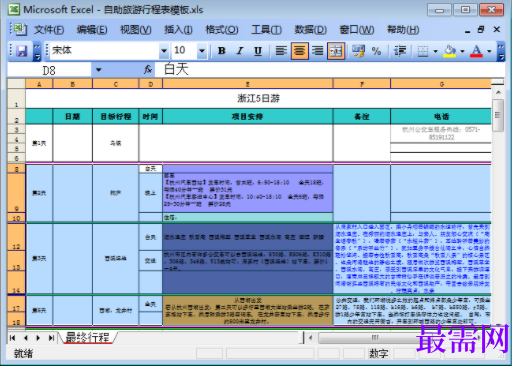Viewport: 528px width, 370px height.
Task: Click the 时间 header cell
Action: tap(151, 117)
